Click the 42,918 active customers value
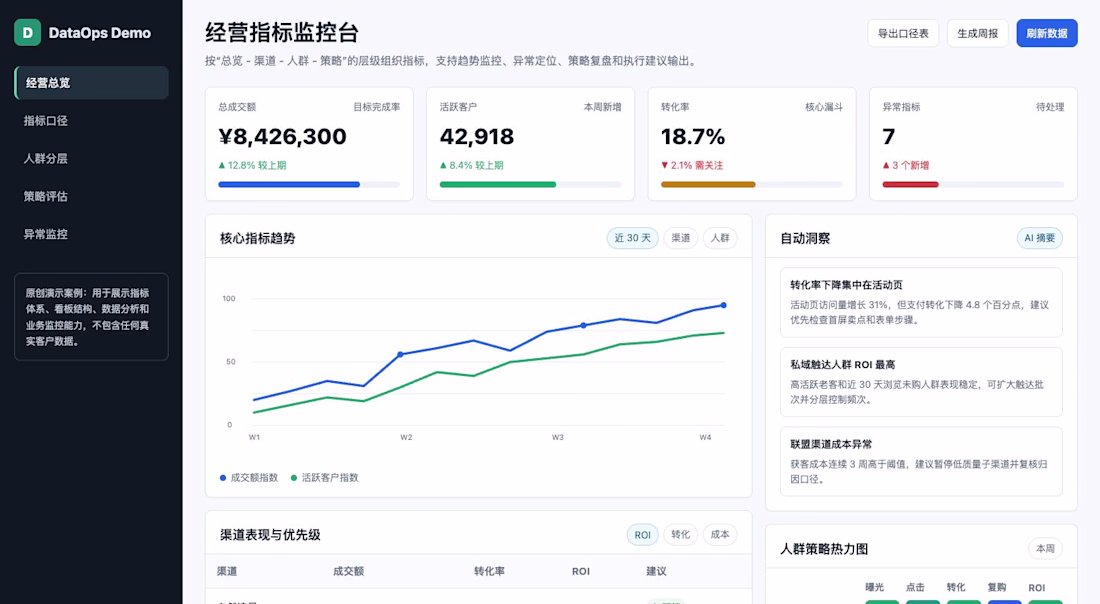The image size is (1100, 604). click(x=477, y=136)
